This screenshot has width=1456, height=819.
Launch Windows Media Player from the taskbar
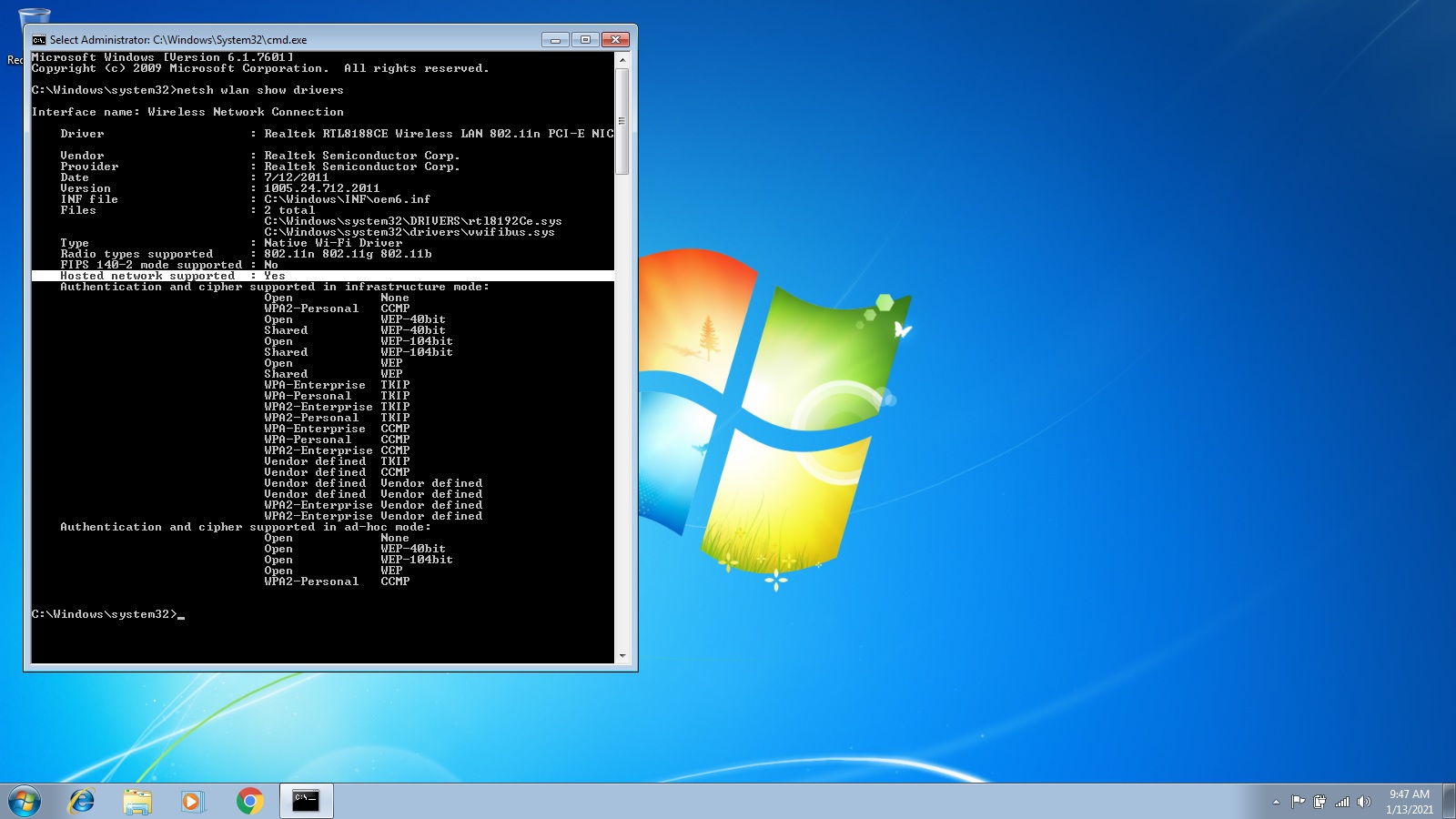192,801
